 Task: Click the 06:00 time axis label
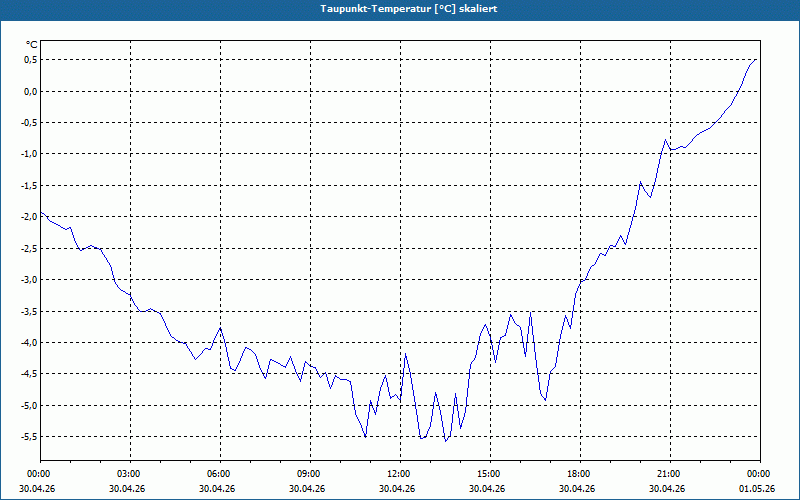click(220, 474)
